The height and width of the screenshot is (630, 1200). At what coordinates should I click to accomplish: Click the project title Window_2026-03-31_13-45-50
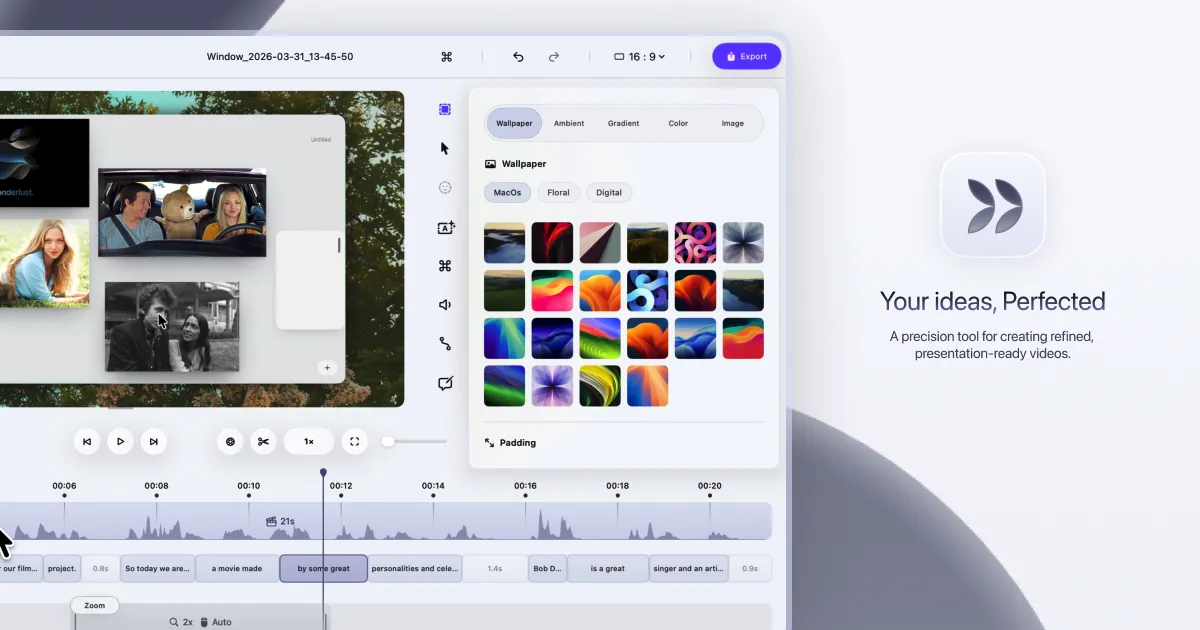[280, 57]
